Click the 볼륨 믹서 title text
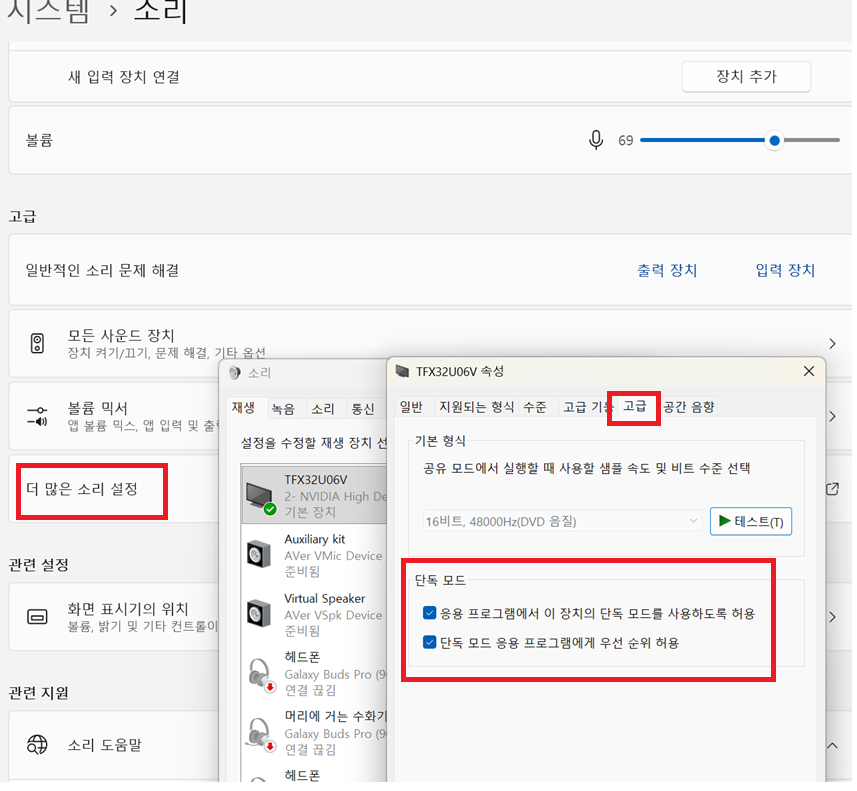 pyautogui.click(x=97, y=410)
